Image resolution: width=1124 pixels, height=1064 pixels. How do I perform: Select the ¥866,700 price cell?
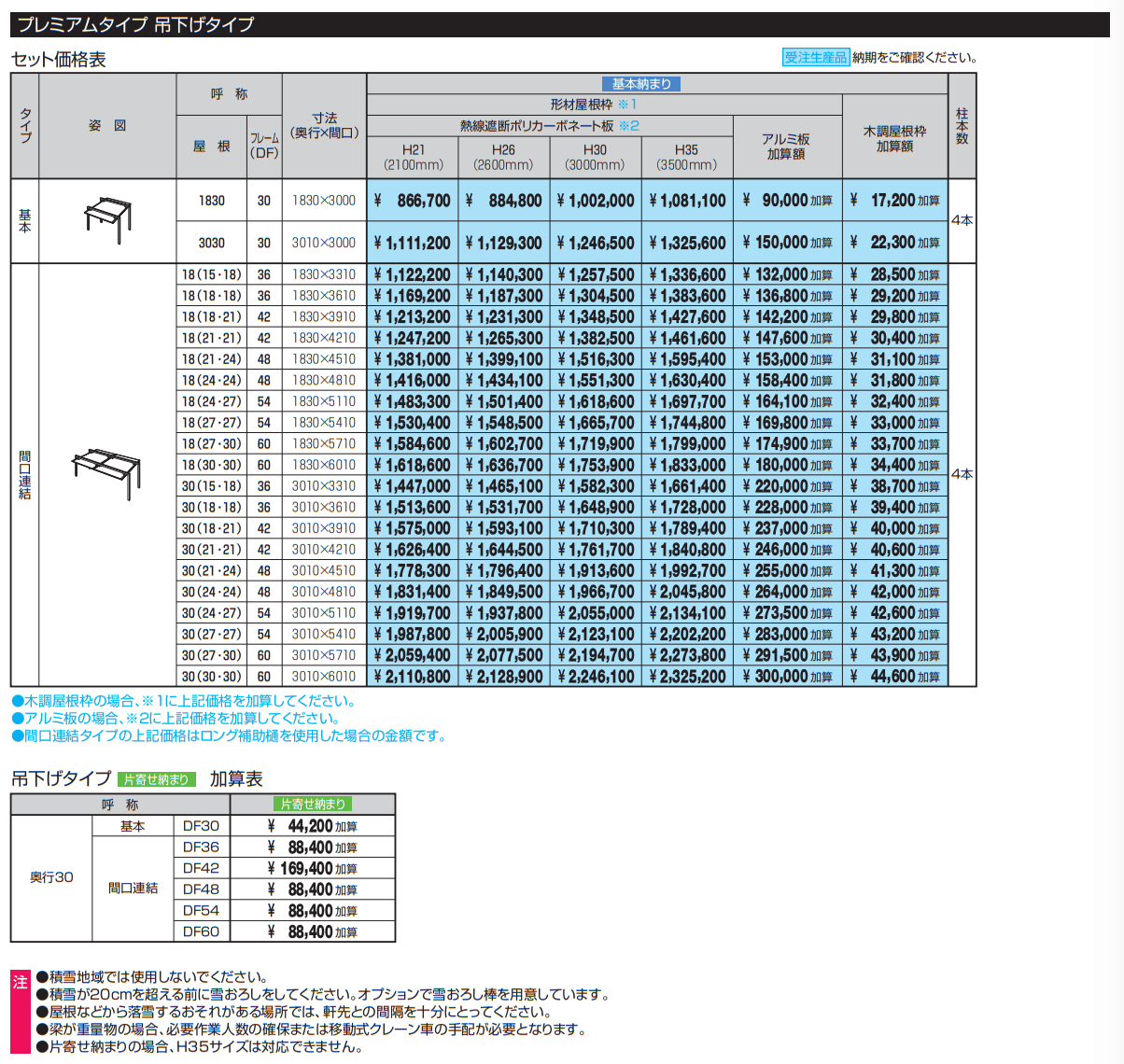(x=412, y=201)
